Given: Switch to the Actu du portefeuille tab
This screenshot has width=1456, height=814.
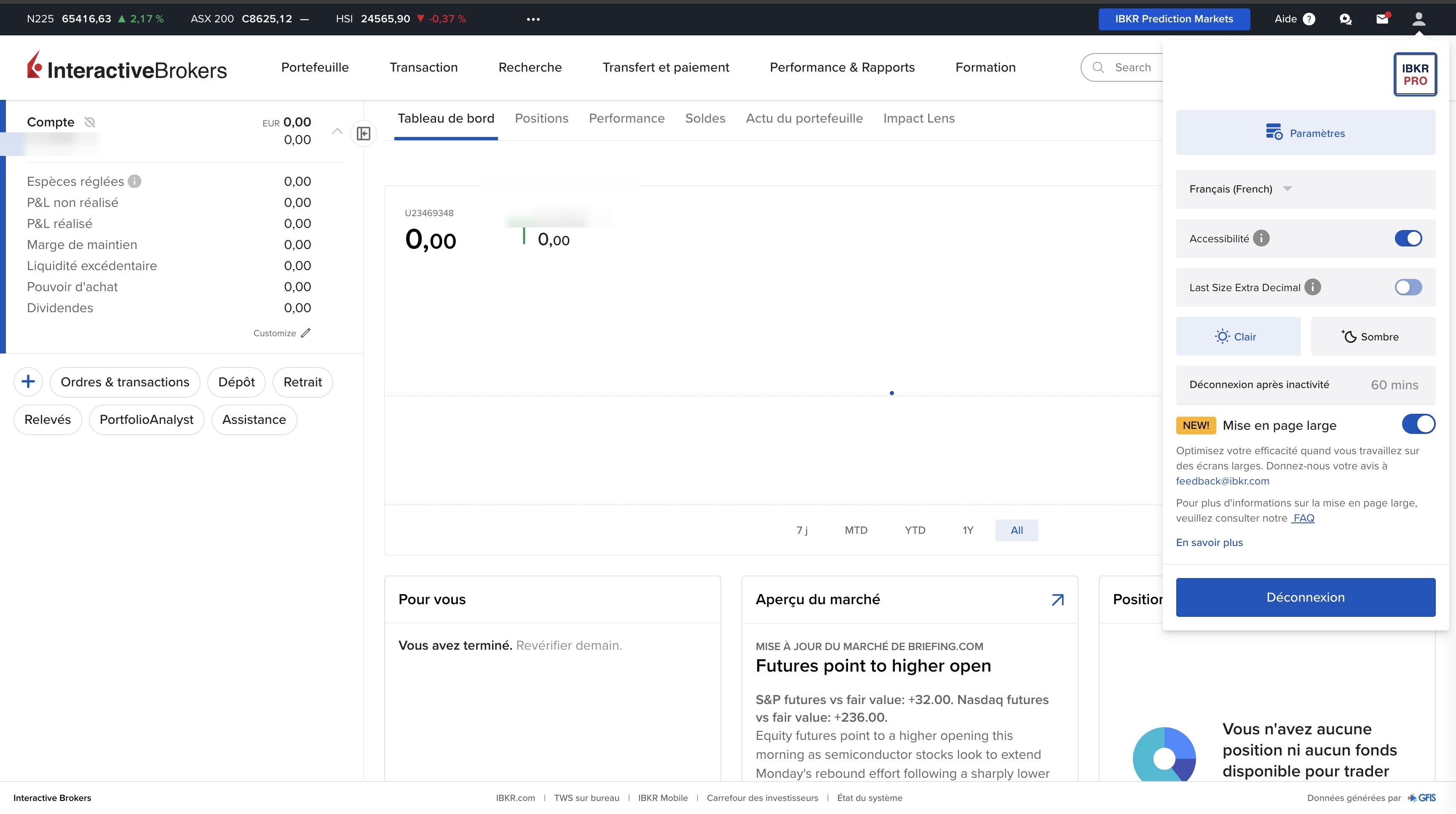Looking at the screenshot, I should tap(804, 118).
